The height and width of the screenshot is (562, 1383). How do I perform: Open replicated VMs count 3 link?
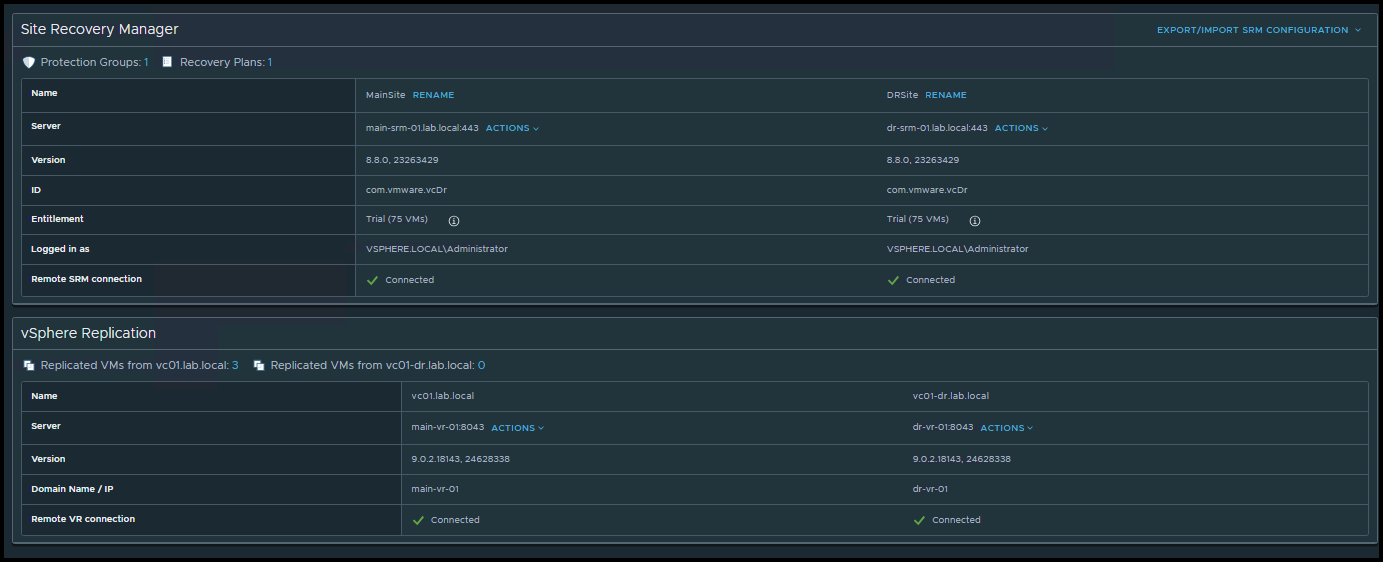[x=235, y=366]
